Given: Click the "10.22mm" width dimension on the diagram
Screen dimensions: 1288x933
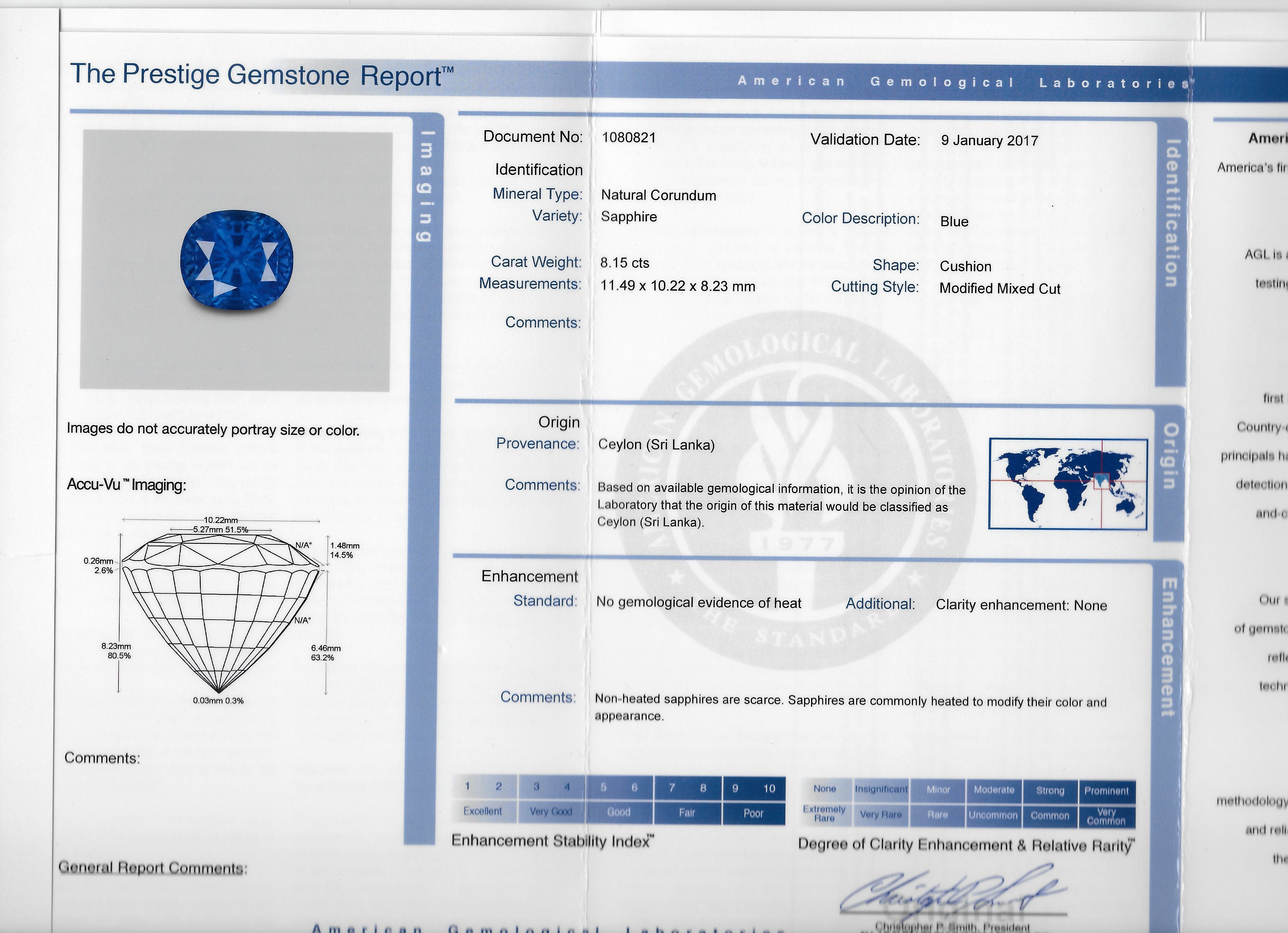Looking at the screenshot, I should click(221, 520).
